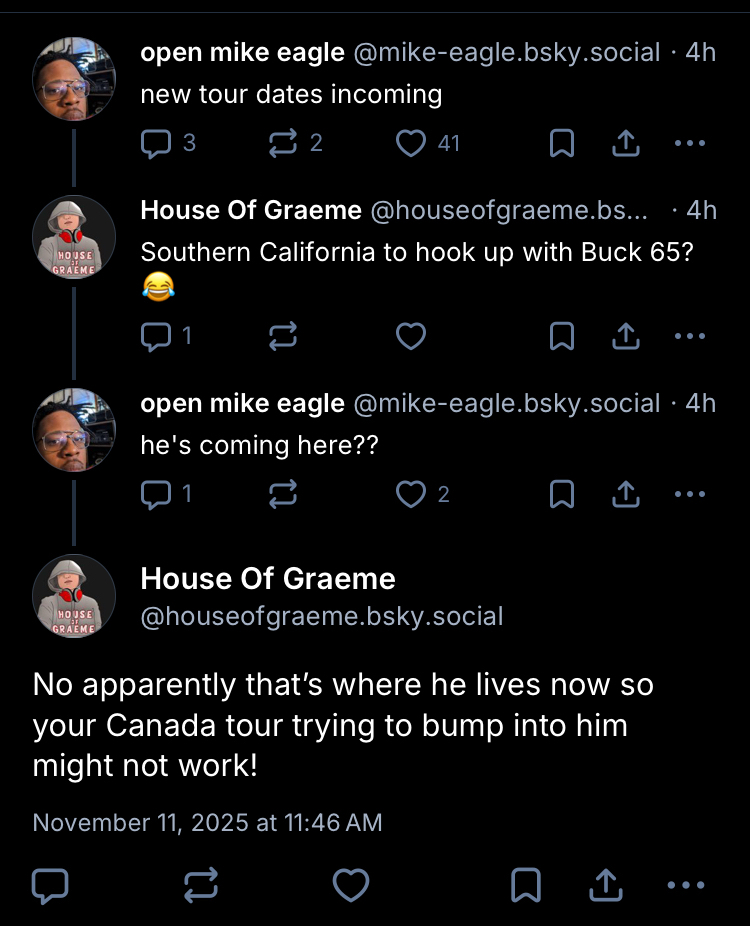This screenshot has height=926, width=750.
Task: Share the "he's coming here??" post
Action: (625, 494)
